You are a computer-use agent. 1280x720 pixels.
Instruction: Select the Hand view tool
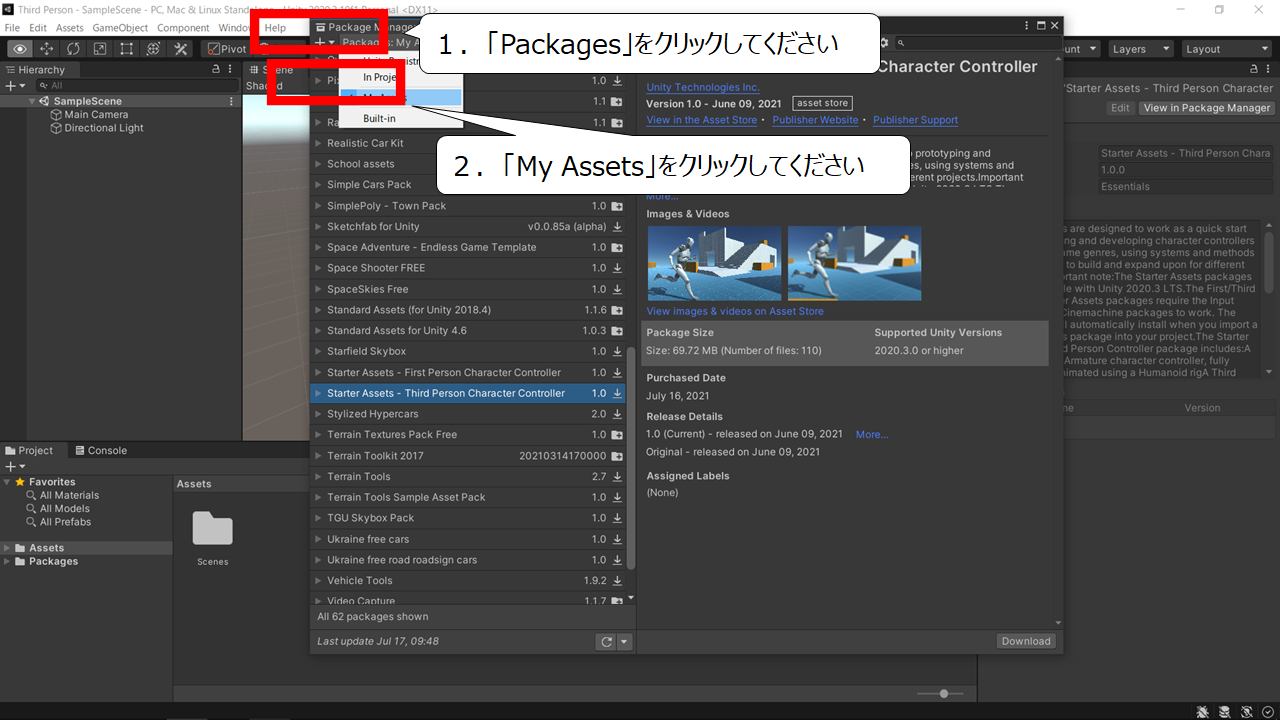coord(20,49)
